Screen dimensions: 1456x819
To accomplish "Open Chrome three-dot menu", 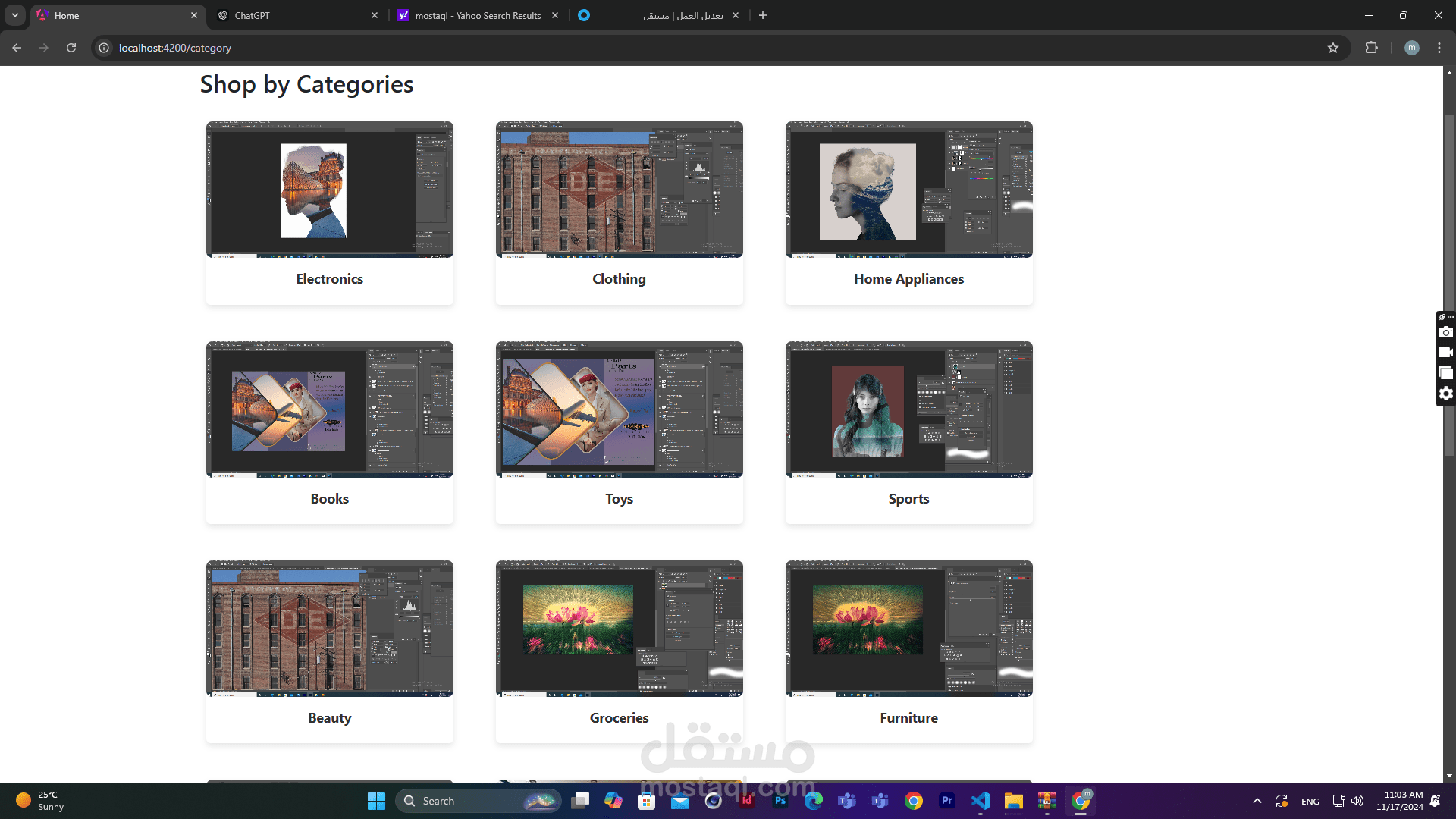I will coord(1439,48).
